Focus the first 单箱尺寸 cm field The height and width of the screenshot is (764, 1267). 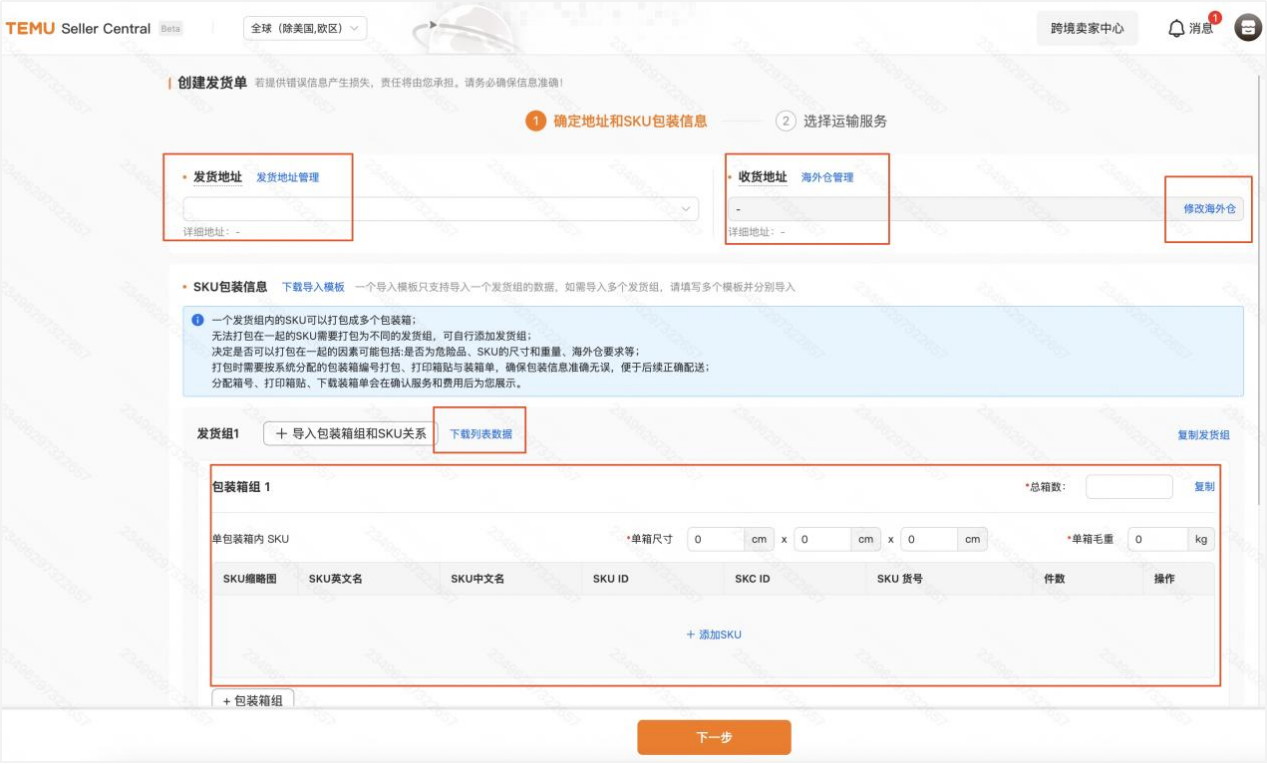pyautogui.click(x=716, y=539)
